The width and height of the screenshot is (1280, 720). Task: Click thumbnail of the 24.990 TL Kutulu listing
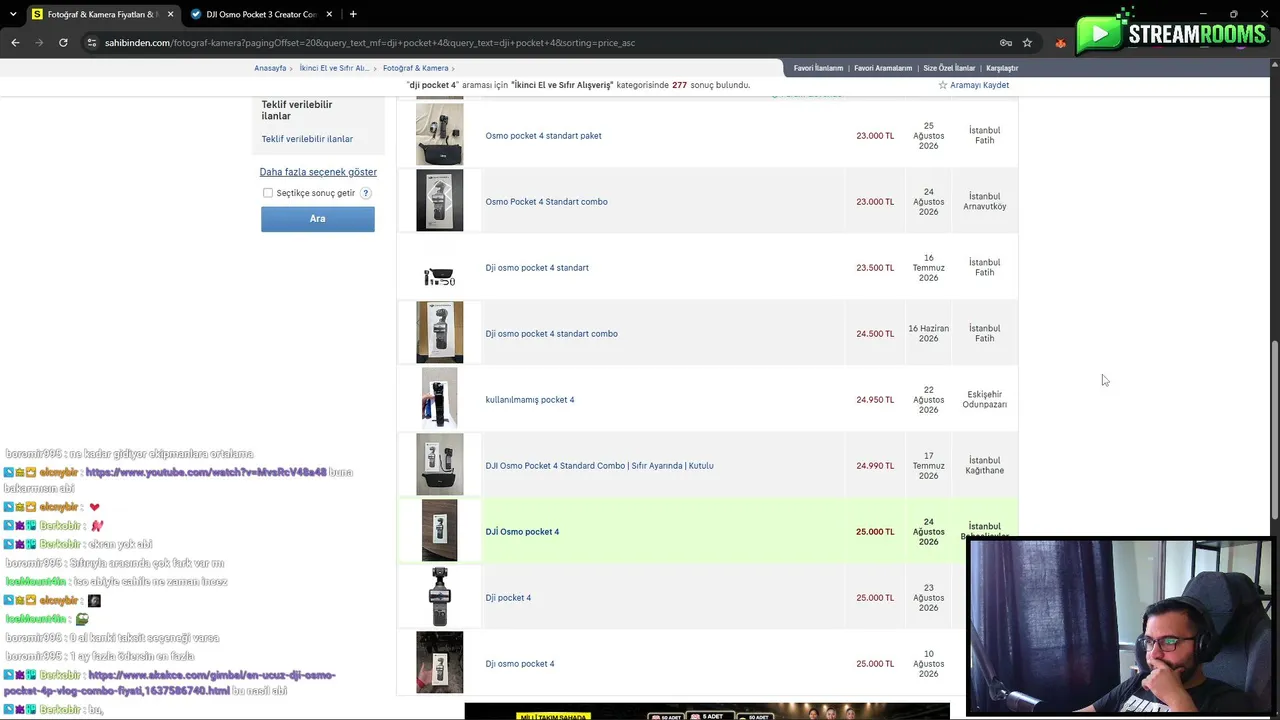(439, 465)
